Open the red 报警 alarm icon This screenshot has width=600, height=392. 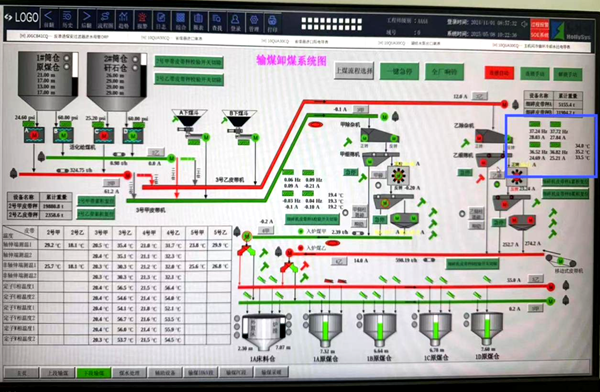point(142,20)
